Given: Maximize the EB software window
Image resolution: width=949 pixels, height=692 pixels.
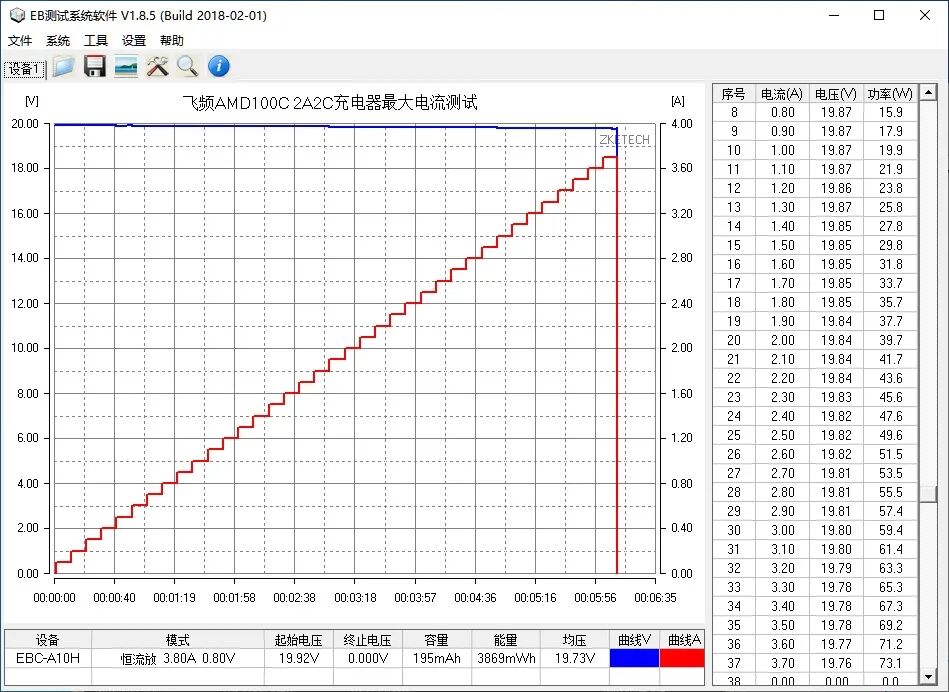Looking at the screenshot, I should click(x=879, y=15).
